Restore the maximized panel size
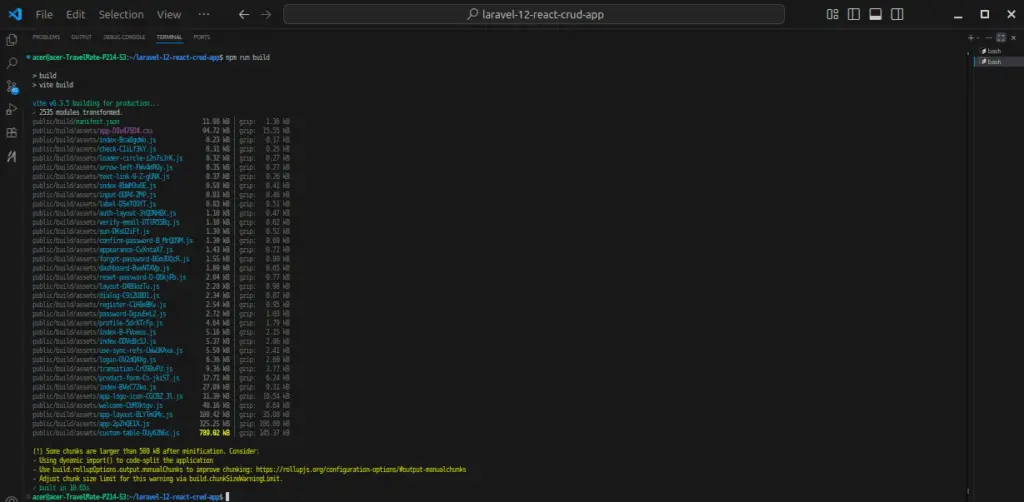 (x=1000, y=37)
